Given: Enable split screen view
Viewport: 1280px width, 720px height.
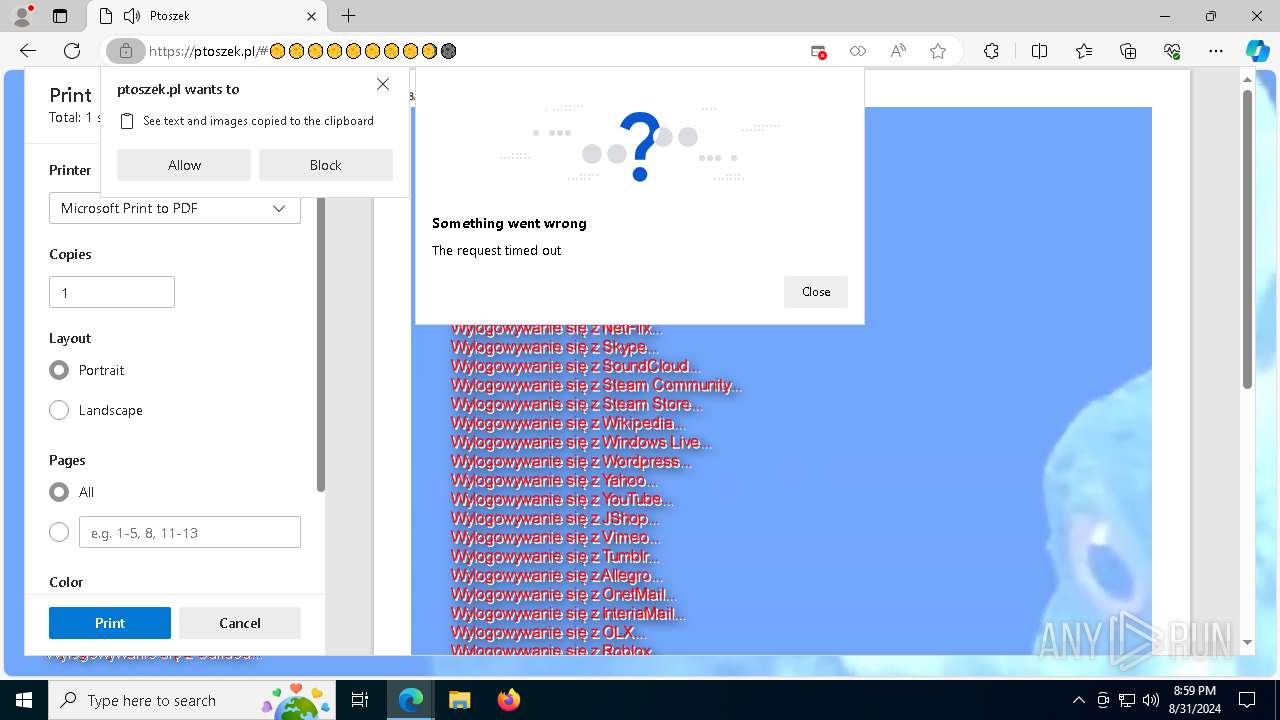Looking at the screenshot, I should pyautogui.click(x=1039, y=51).
